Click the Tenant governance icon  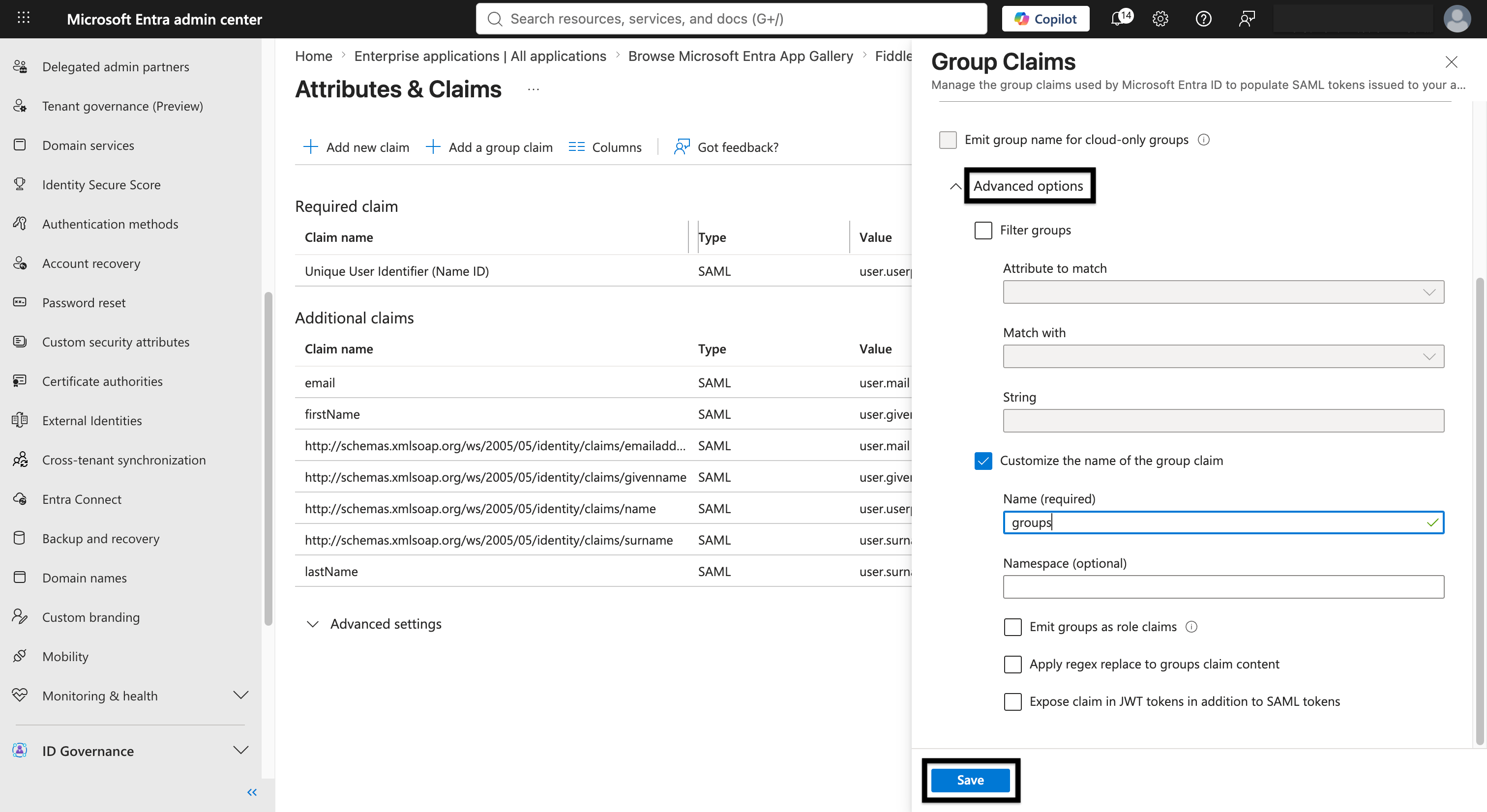pos(20,106)
